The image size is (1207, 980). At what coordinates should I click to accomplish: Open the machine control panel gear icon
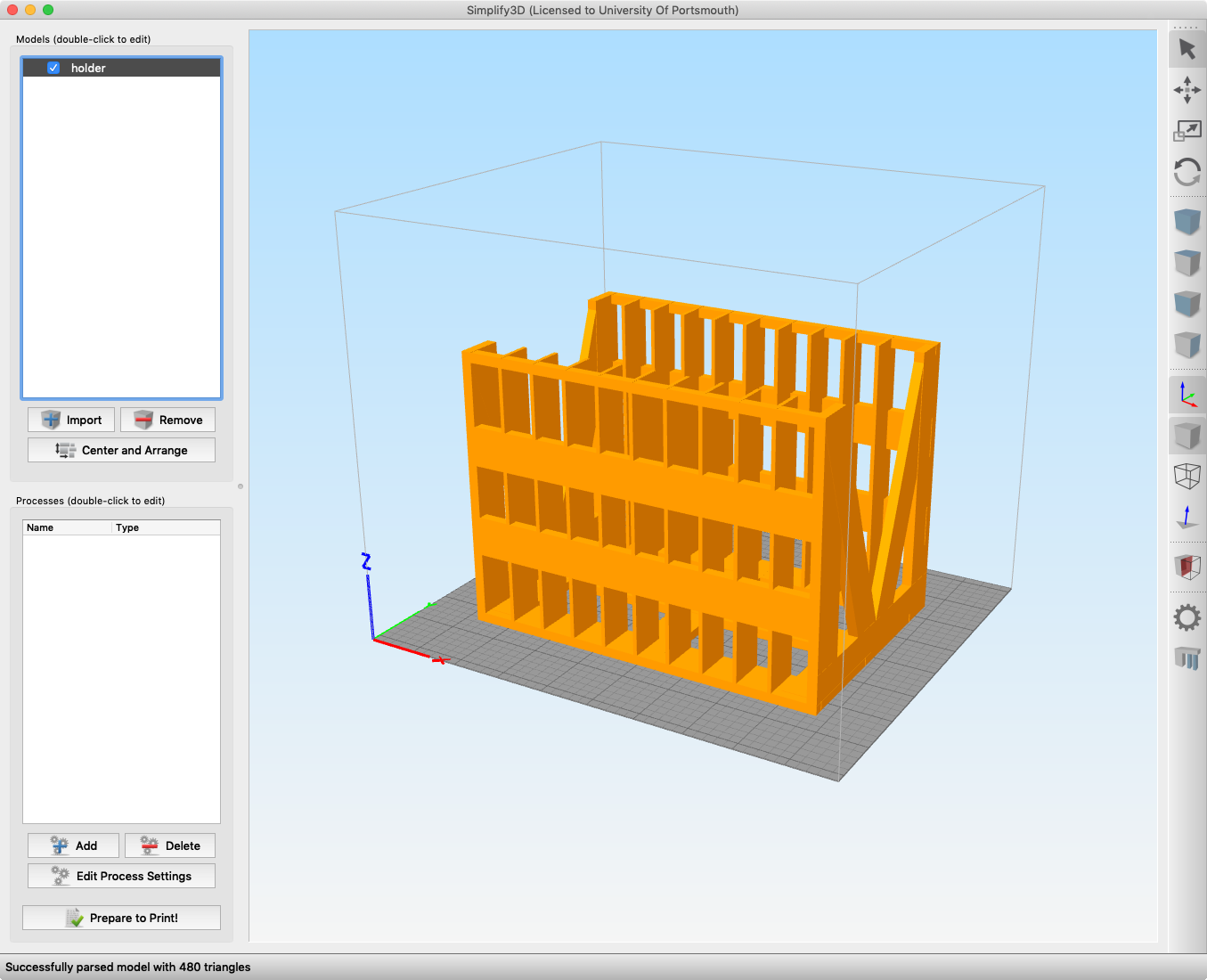point(1187,617)
